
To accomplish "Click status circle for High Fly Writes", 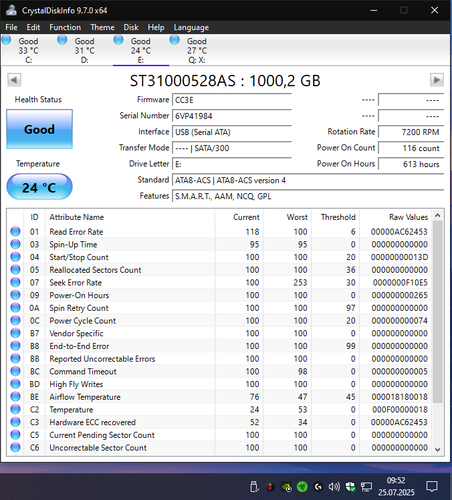I will click(15, 384).
